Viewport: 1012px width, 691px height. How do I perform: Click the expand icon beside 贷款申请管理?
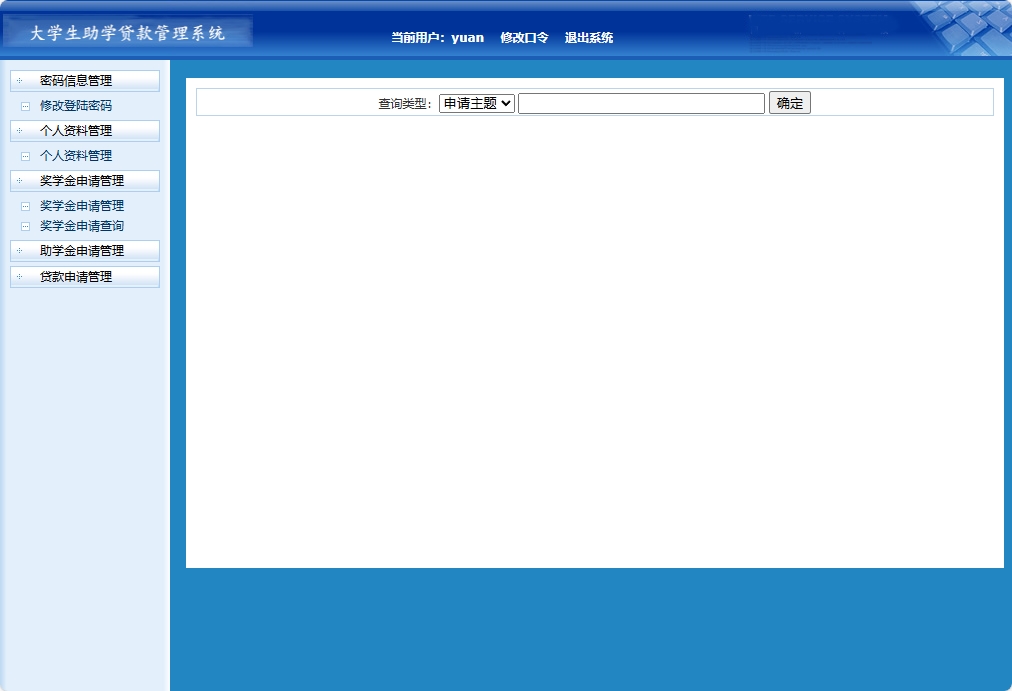(x=22, y=277)
